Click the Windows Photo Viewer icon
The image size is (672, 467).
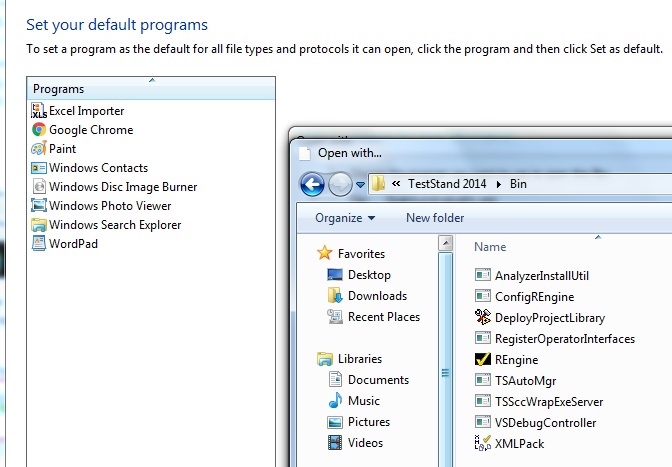39,205
